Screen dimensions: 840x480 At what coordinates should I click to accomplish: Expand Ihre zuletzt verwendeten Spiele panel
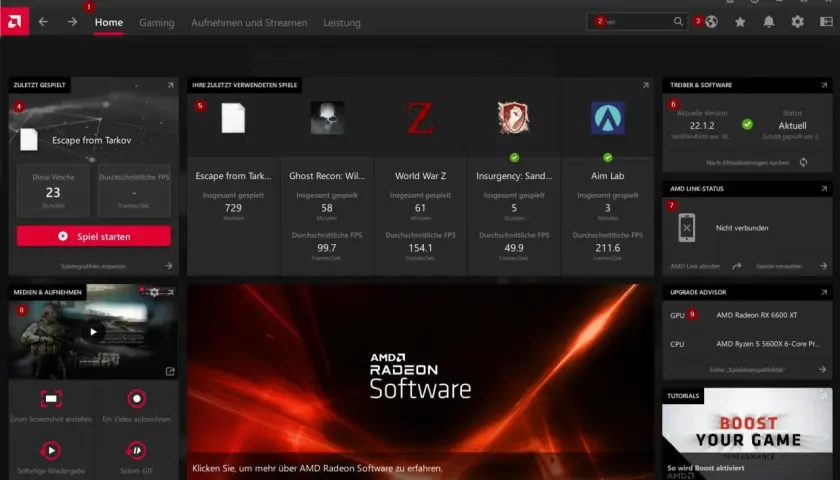tap(646, 85)
